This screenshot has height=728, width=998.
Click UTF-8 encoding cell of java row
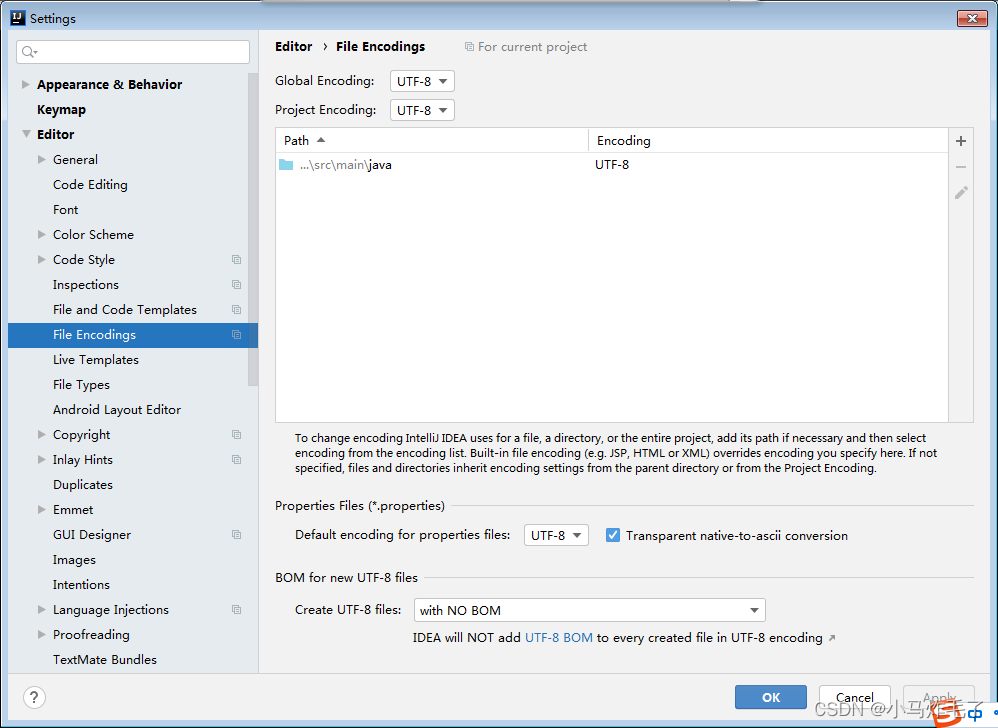coord(612,165)
